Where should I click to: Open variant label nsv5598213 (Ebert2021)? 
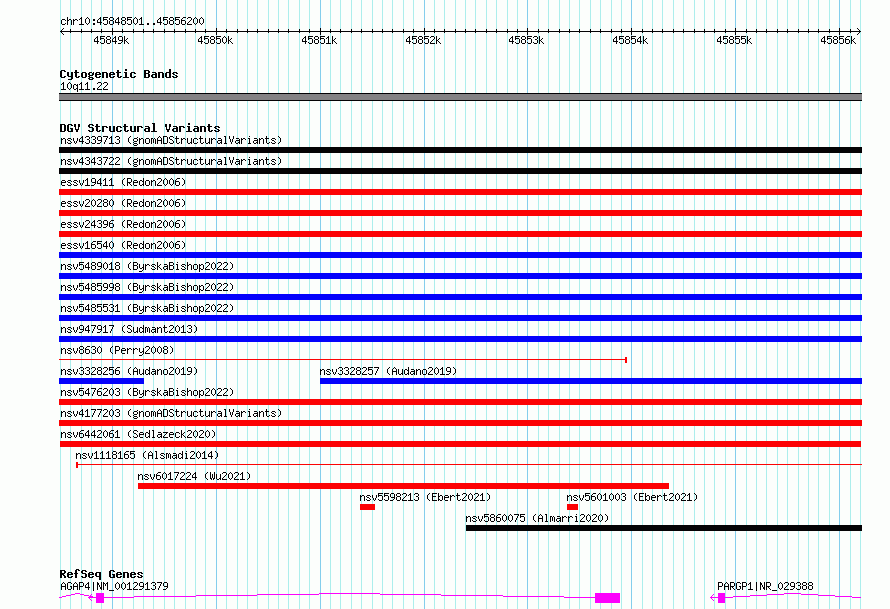pos(425,497)
